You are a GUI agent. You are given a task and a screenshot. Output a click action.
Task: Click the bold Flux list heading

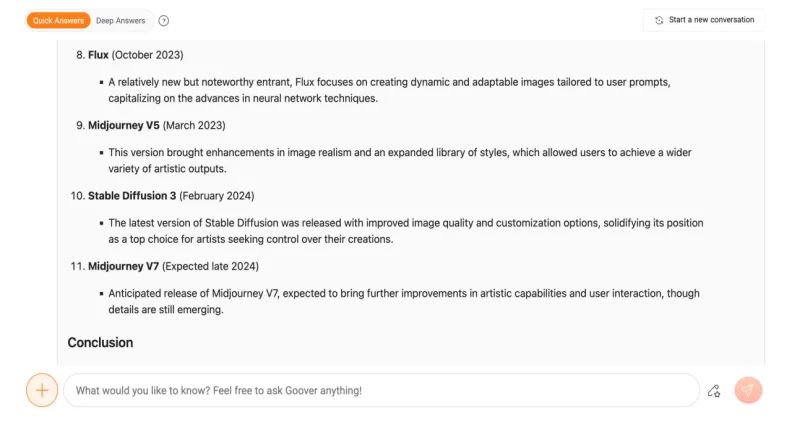pyautogui.click(x=98, y=55)
